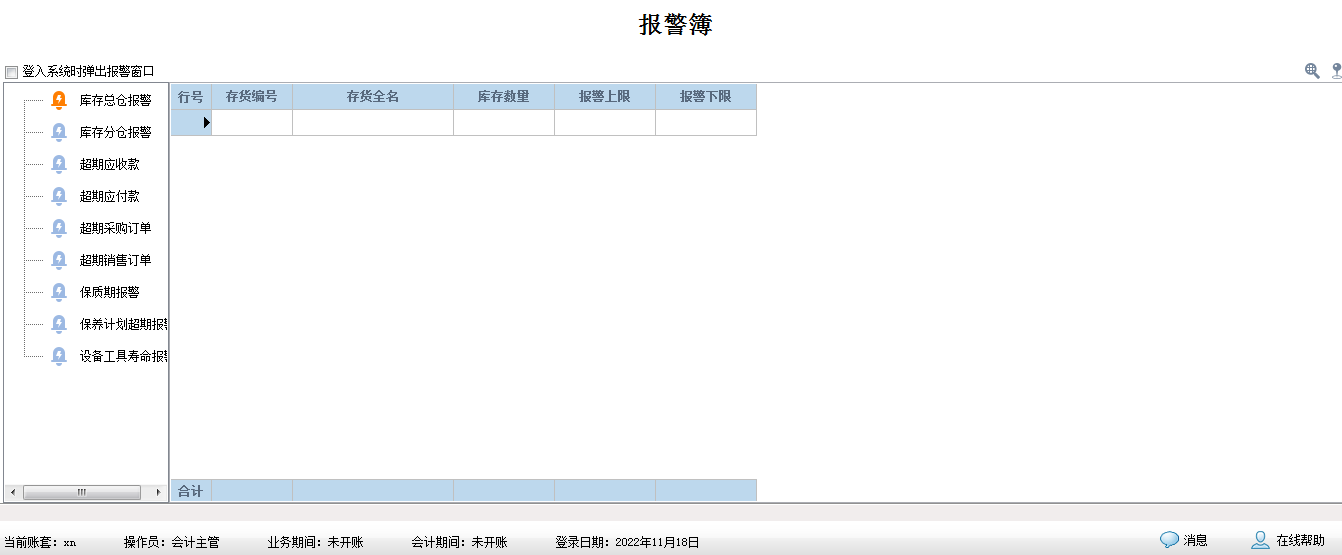Click the bell icon beside 超期应收款
1342x555 pixels.
coord(59,164)
